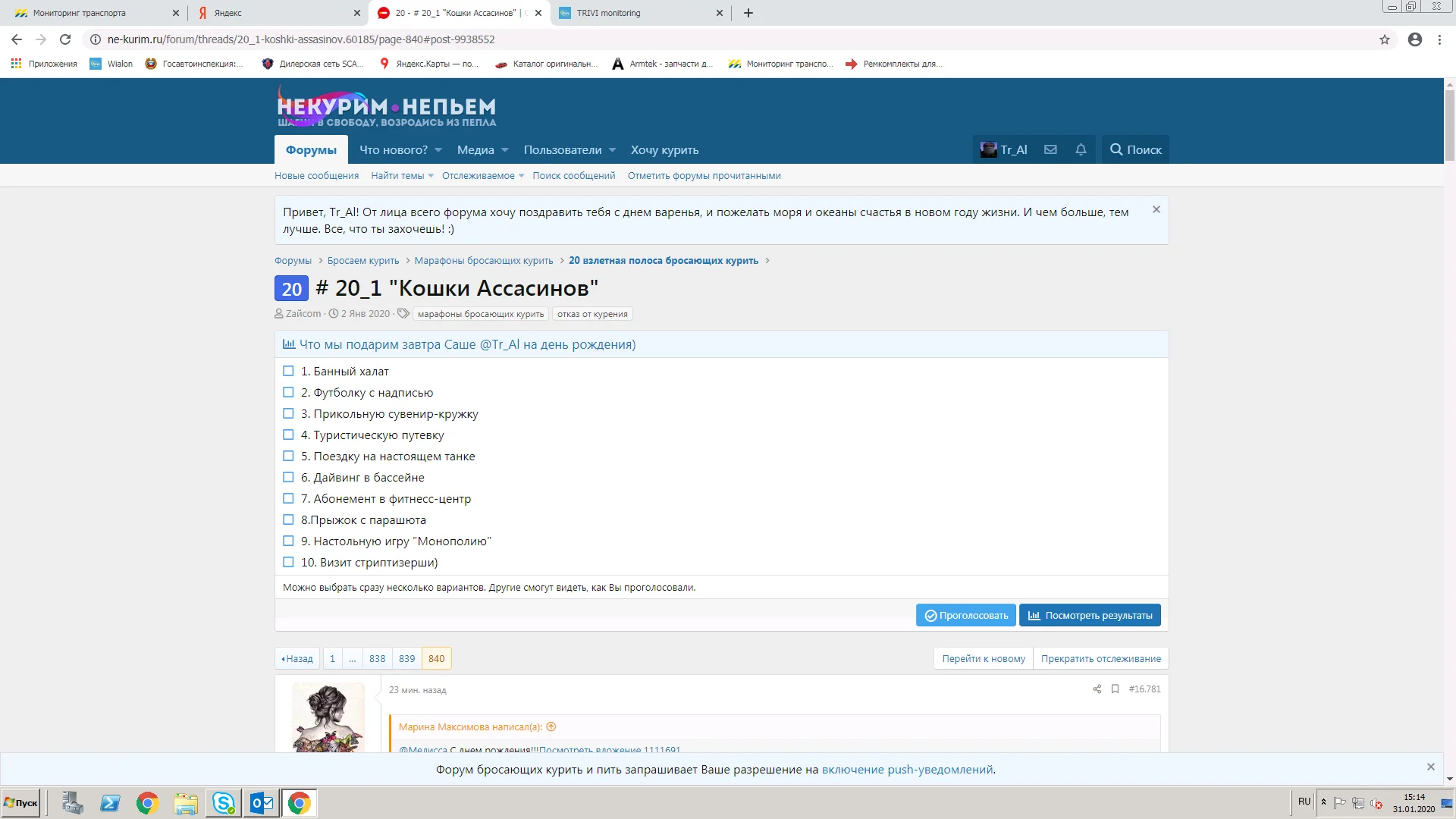The image size is (1456, 819).
Task: Expand the 'Отслеживаемое' dropdown
Action: pyautogui.click(x=521, y=176)
